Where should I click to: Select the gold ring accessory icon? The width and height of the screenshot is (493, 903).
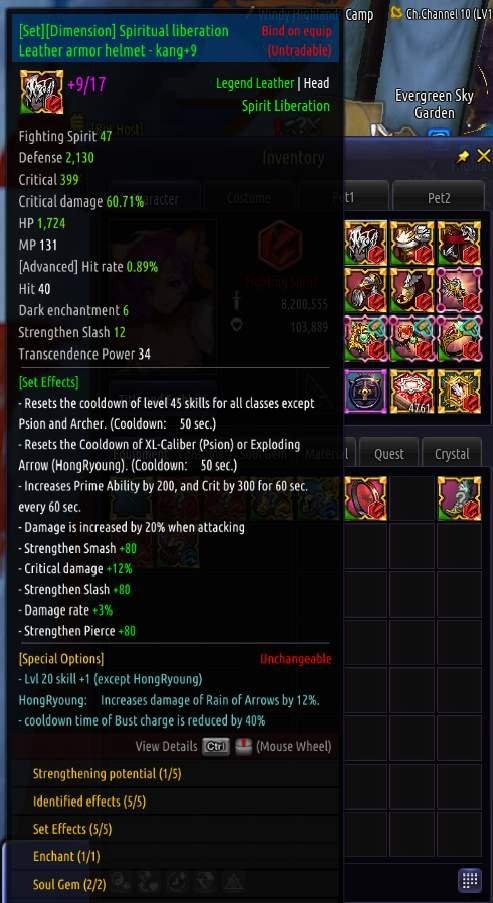coord(459,340)
